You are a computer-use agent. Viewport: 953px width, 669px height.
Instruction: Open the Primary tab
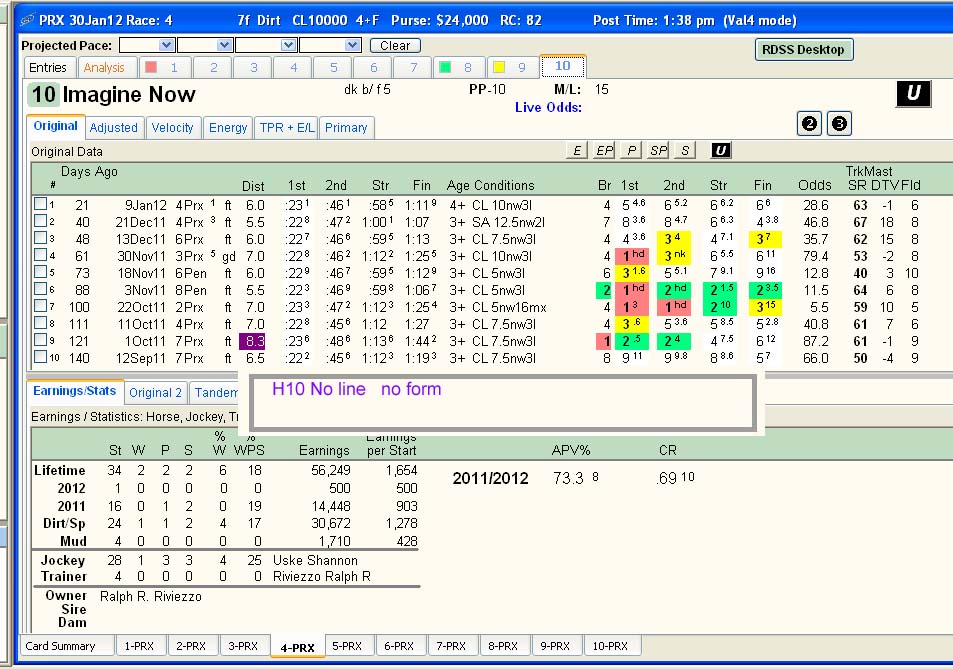click(x=346, y=128)
